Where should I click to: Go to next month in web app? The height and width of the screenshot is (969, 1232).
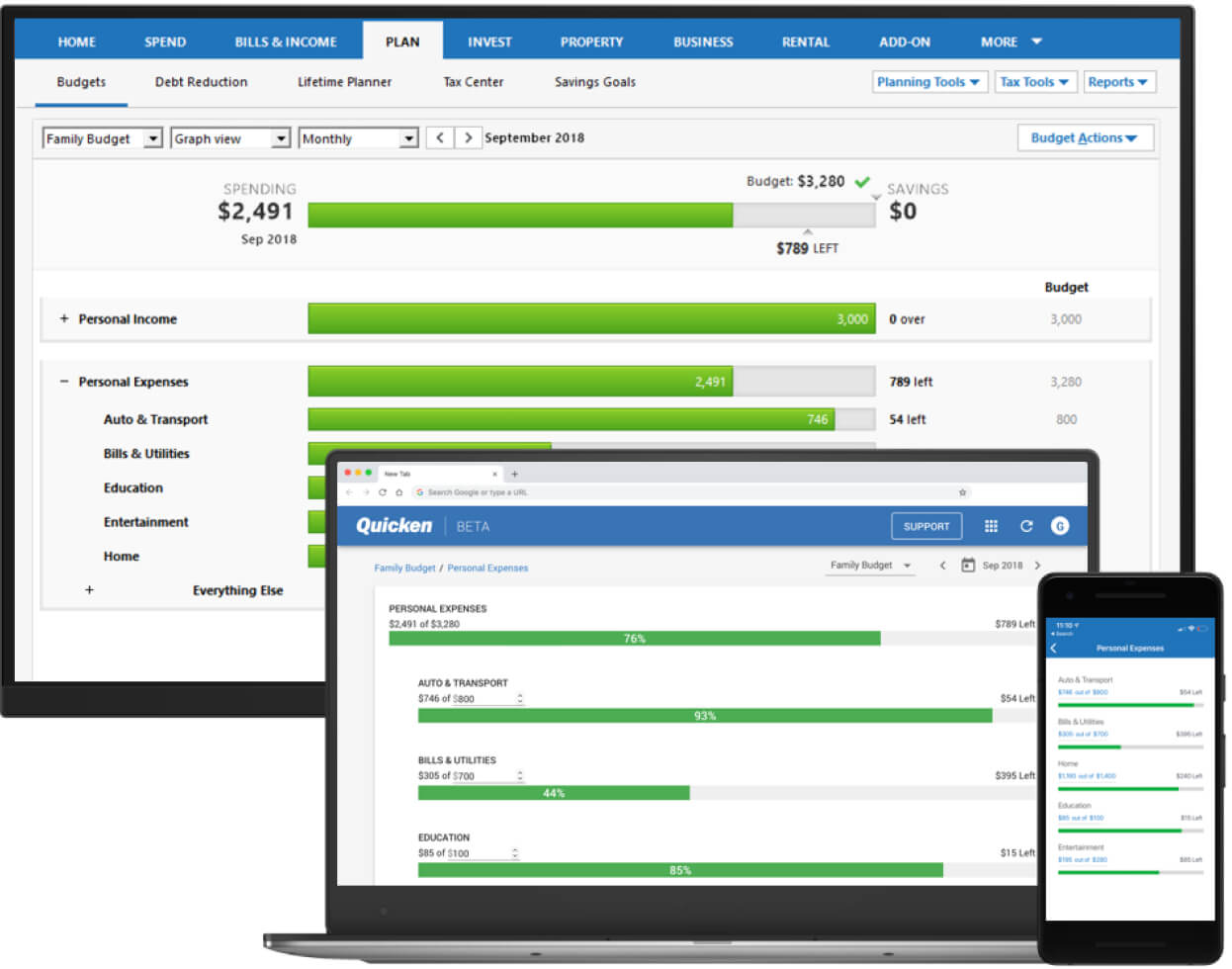pos(1037,566)
